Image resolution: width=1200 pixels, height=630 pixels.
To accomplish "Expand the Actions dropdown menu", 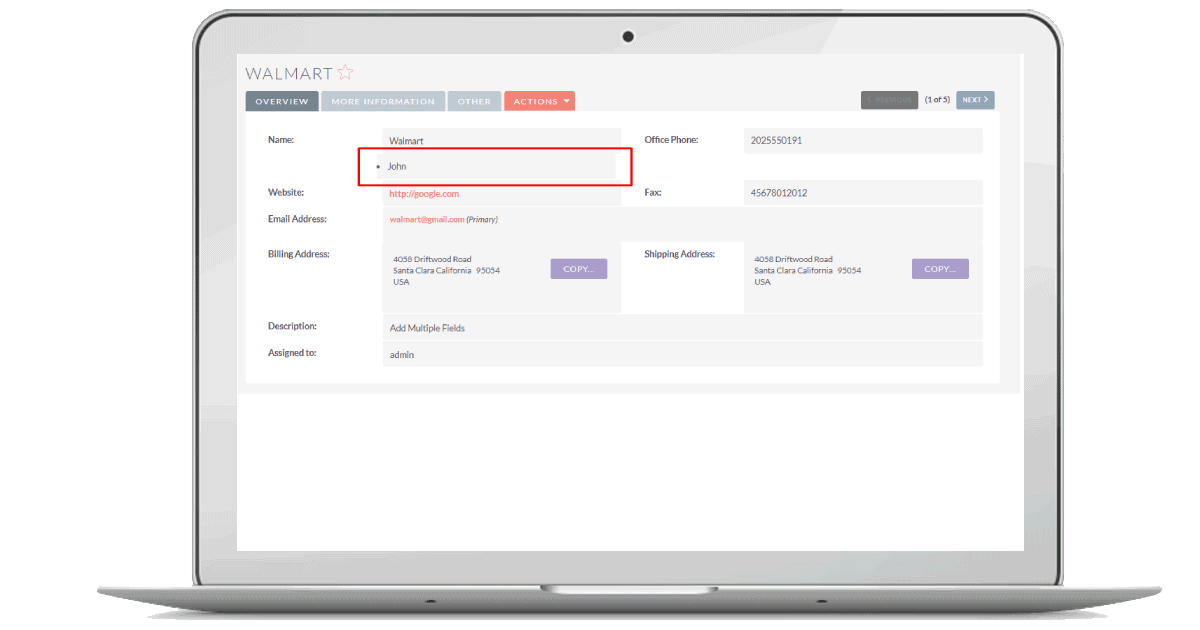I will pos(539,101).
